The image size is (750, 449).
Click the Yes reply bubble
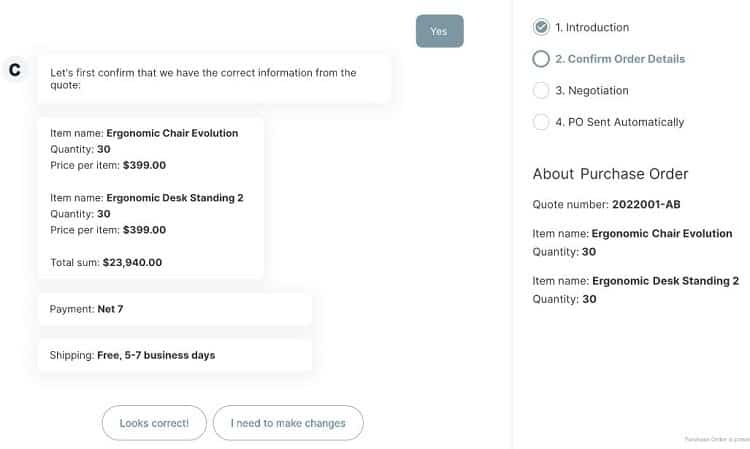coord(440,31)
